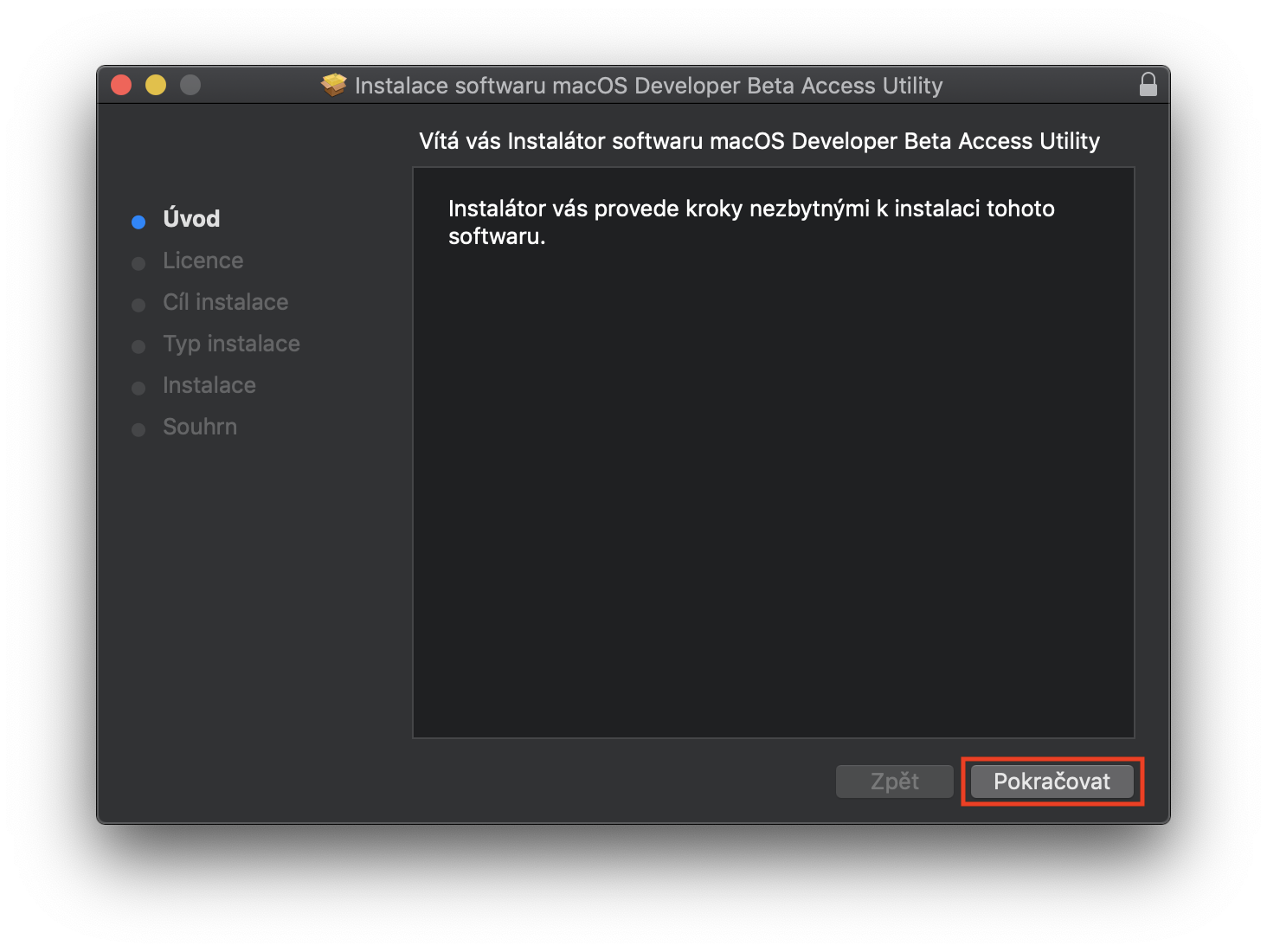This screenshot has width=1267, height=952.
Task: Click the package icon in the title bar
Action: (333, 85)
